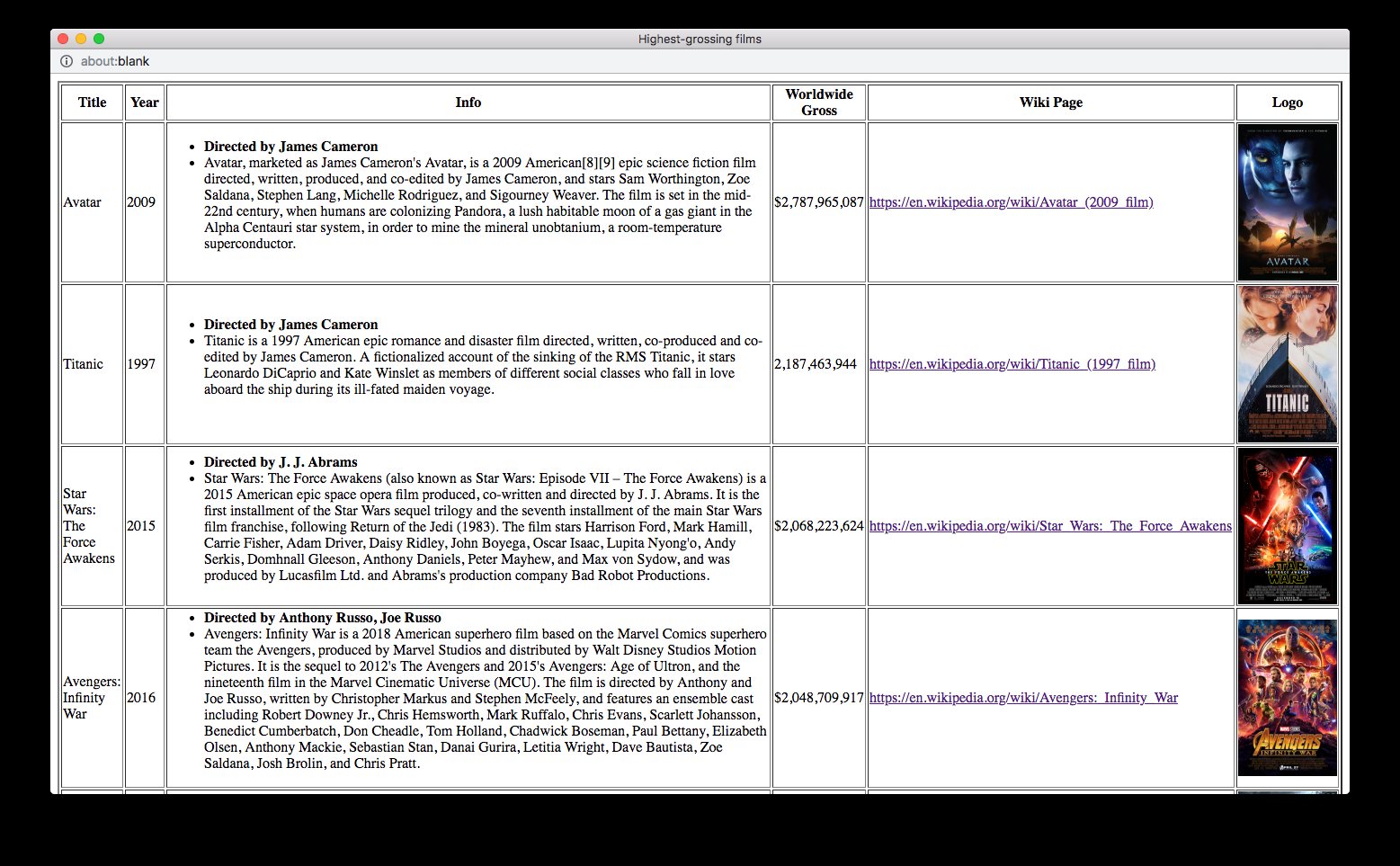Click the Star Wars Force Awakens poster
The width and height of the screenshot is (1400, 866).
point(1287,526)
